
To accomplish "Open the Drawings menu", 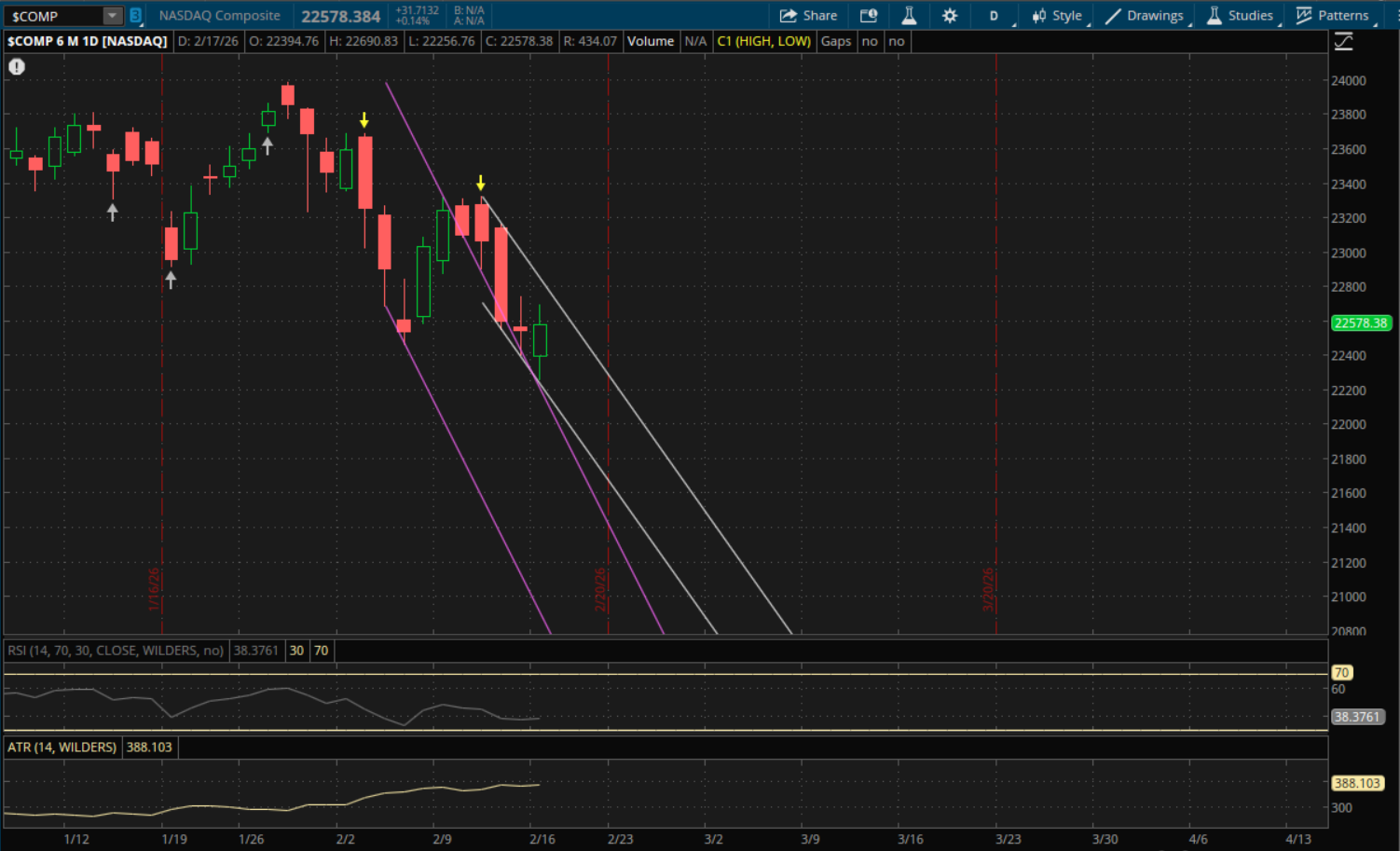I will point(1145,16).
